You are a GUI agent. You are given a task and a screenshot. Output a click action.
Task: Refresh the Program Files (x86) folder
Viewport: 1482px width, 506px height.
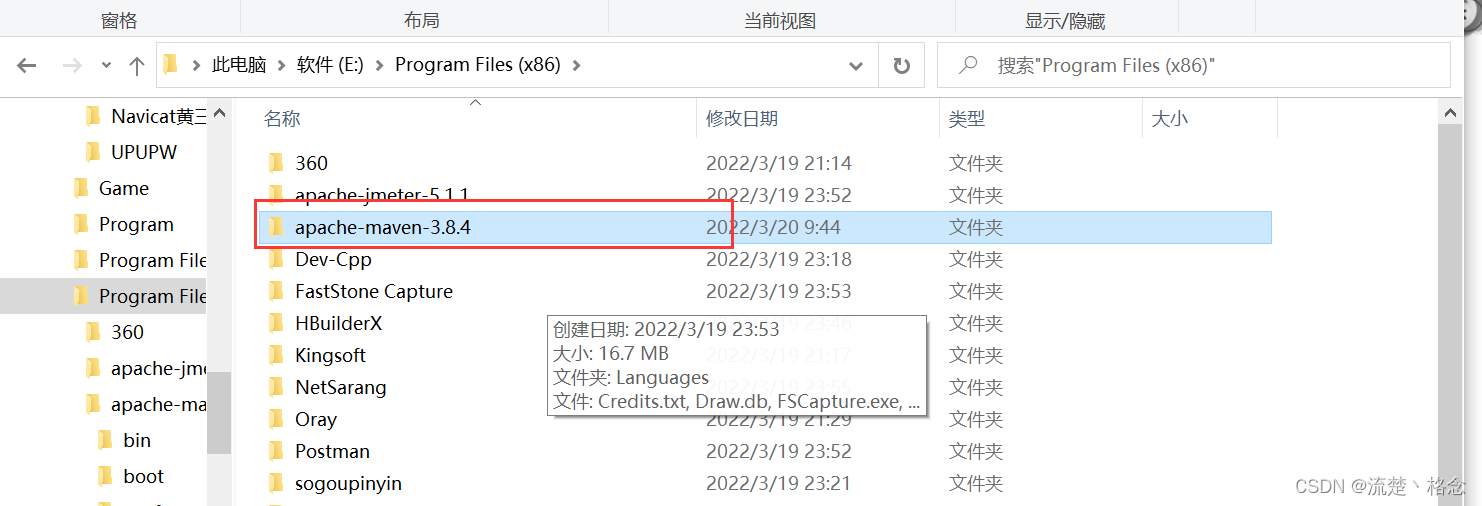click(902, 66)
